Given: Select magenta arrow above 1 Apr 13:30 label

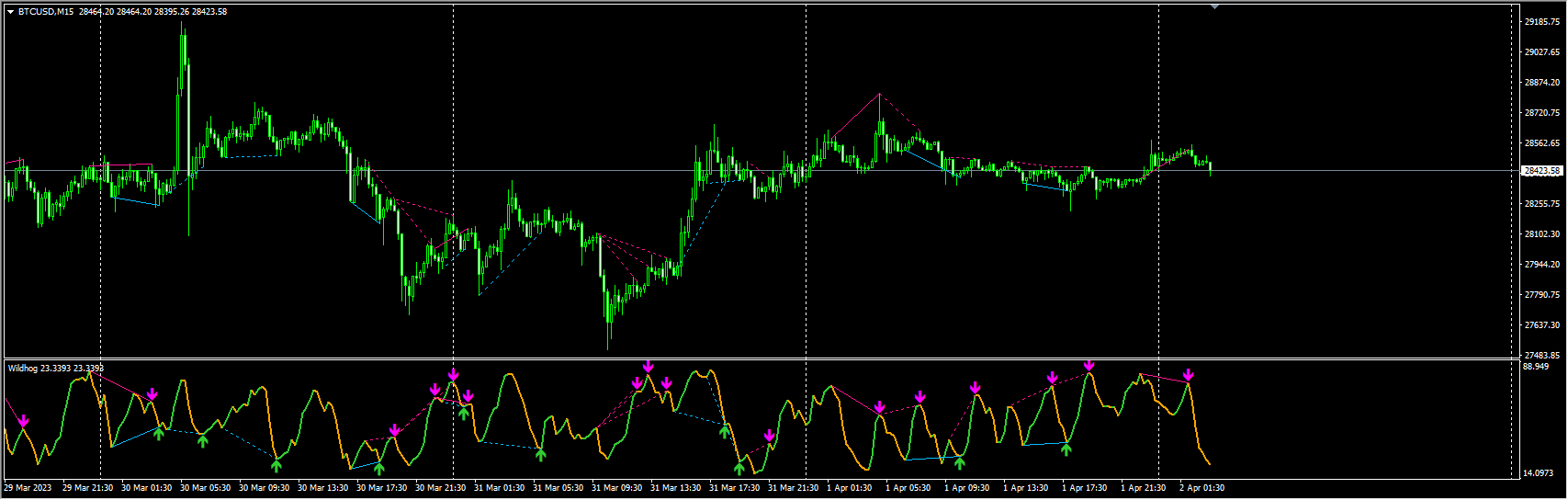Looking at the screenshot, I should tap(1052, 378).
